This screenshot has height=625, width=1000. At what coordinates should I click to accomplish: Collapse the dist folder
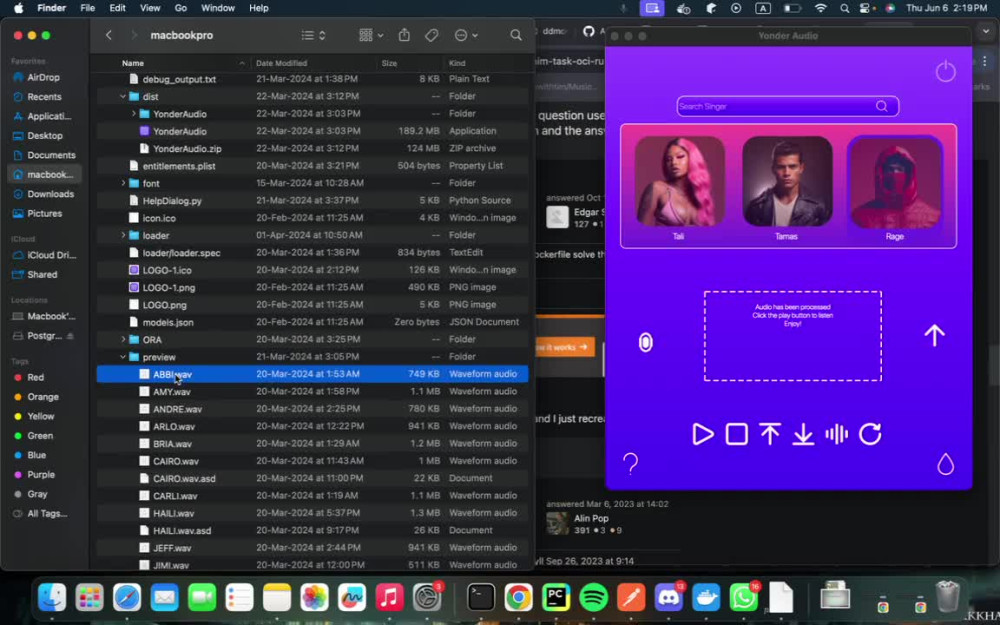tap(123, 96)
